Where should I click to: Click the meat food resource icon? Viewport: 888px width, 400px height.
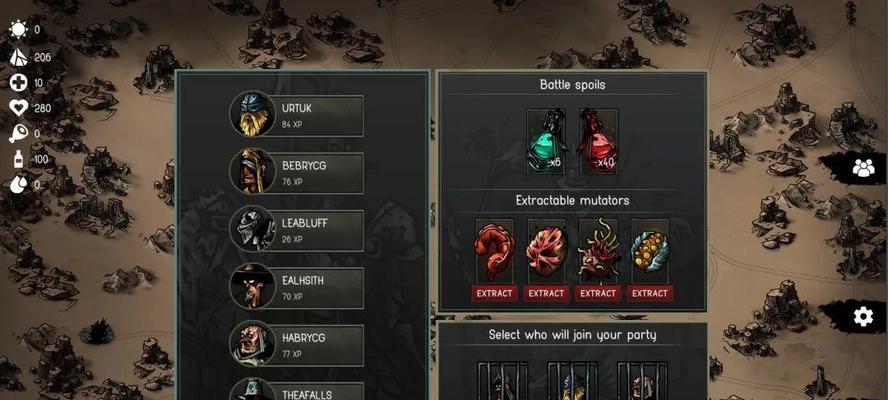pos(18,134)
